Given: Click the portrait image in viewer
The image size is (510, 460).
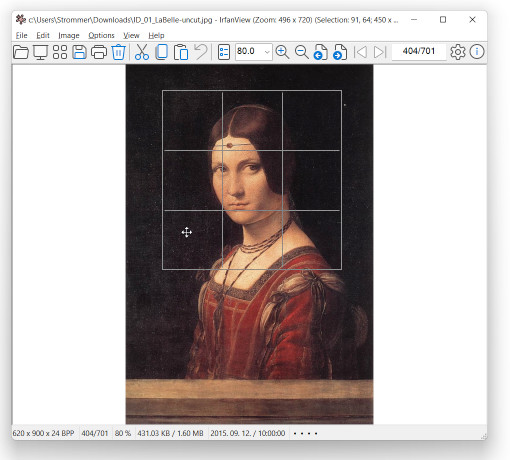Looking at the screenshot, I should [x=249, y=244].
